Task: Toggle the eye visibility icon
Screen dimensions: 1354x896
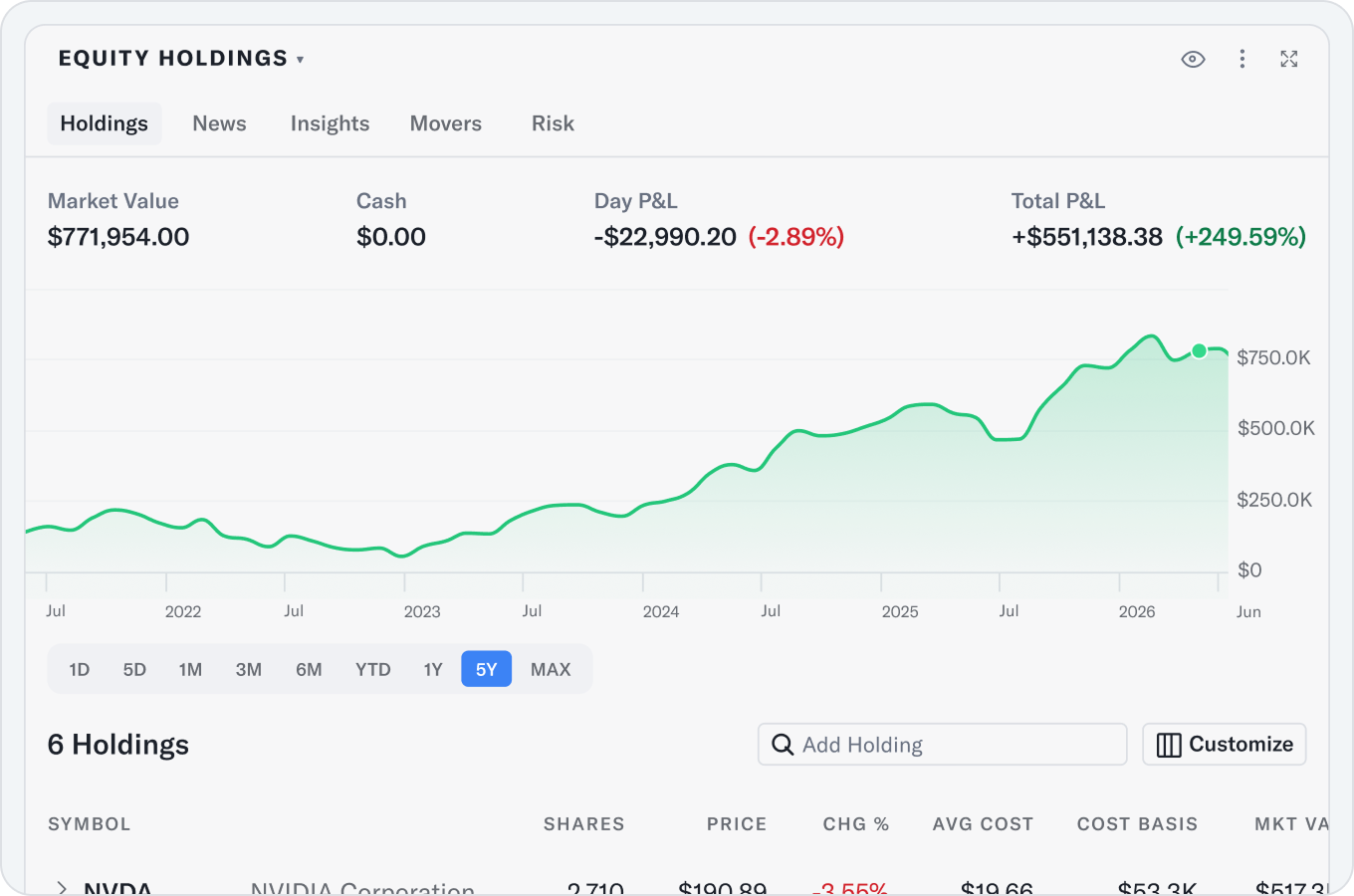Action: tap(1193, 59)
